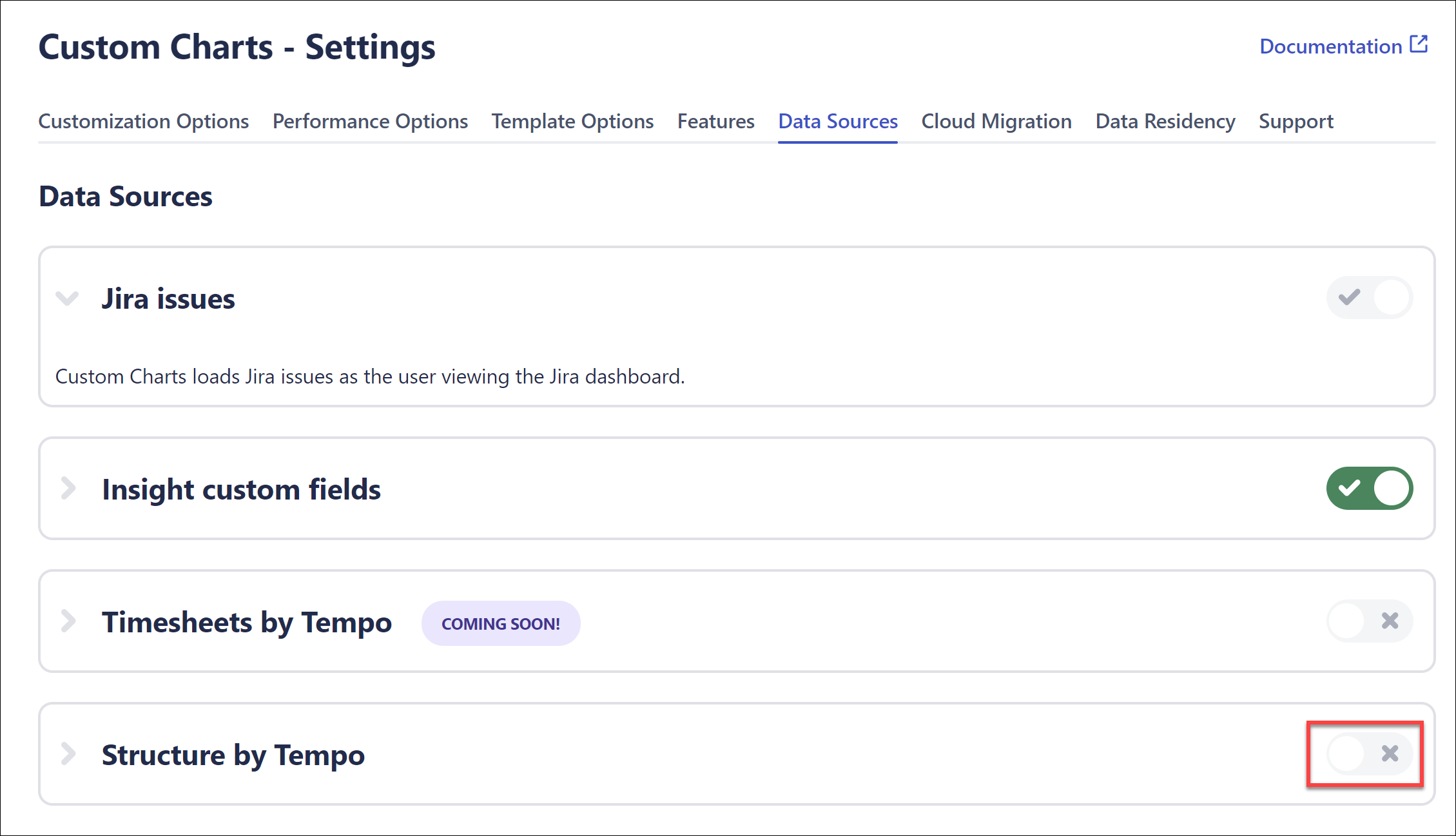This screenshot has height=836, width=1456.
Task: Click the external link icon beside Documentation
Action: pos(1418,44)
